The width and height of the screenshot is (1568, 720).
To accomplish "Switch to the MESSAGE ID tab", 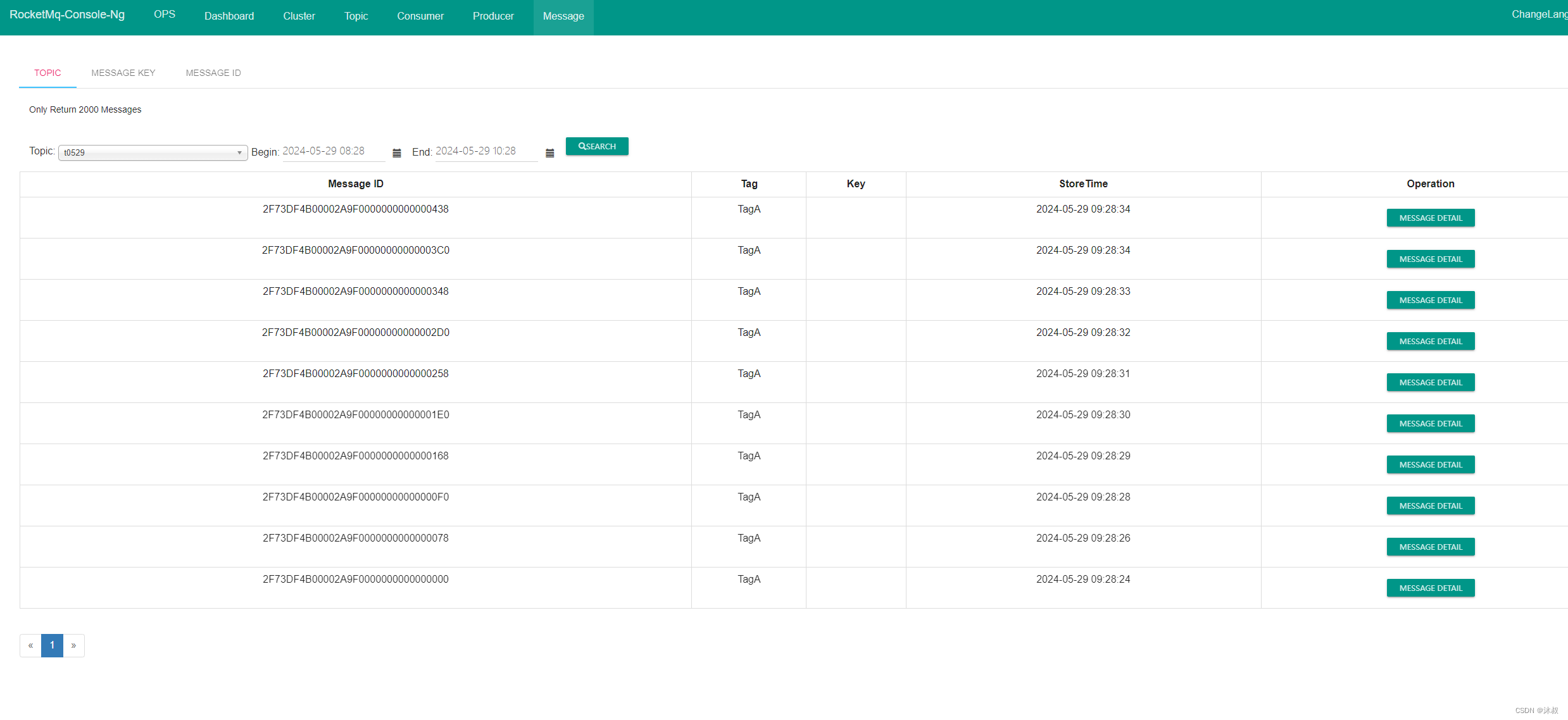I will [x=213, y=73].
